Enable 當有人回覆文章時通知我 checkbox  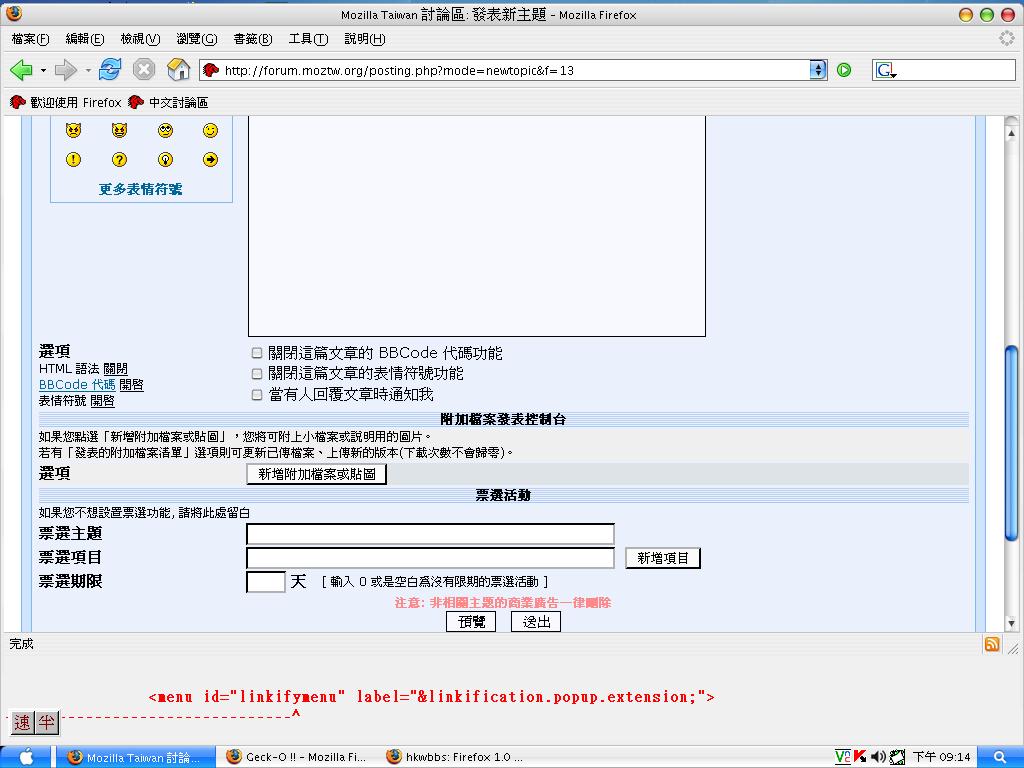click(257, 394)
